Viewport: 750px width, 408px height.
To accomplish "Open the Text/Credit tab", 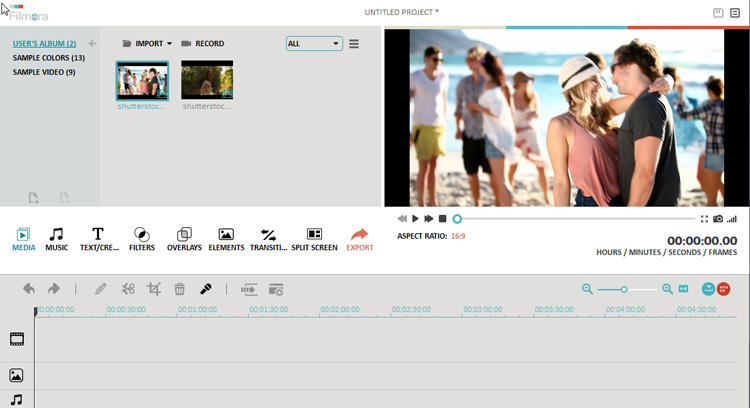I will [x=99, y=239].
